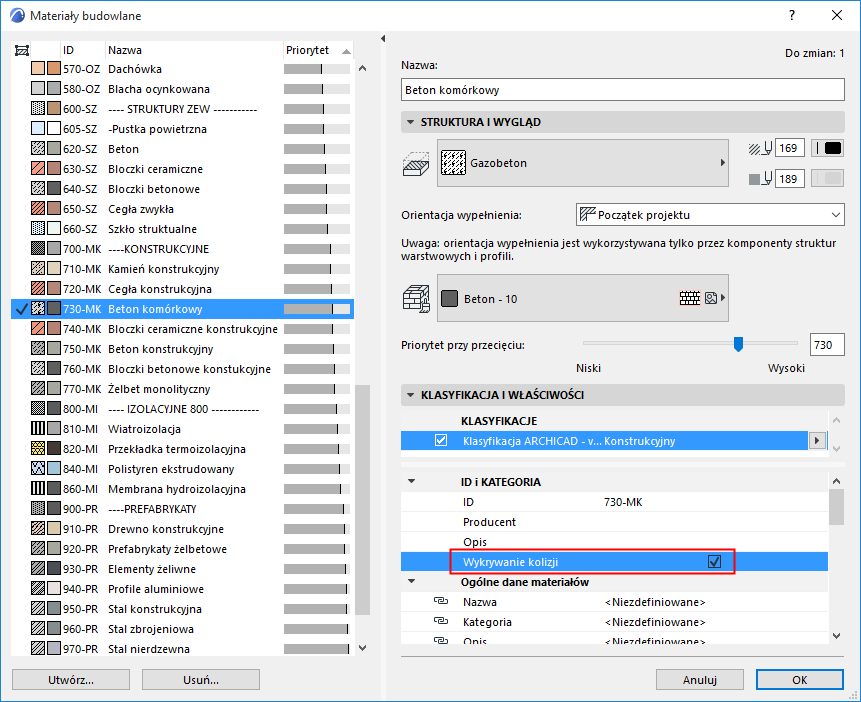861x702 pixels.
Task: Click the Priorytet przy przecięciu slider handle
Action: 739,344
